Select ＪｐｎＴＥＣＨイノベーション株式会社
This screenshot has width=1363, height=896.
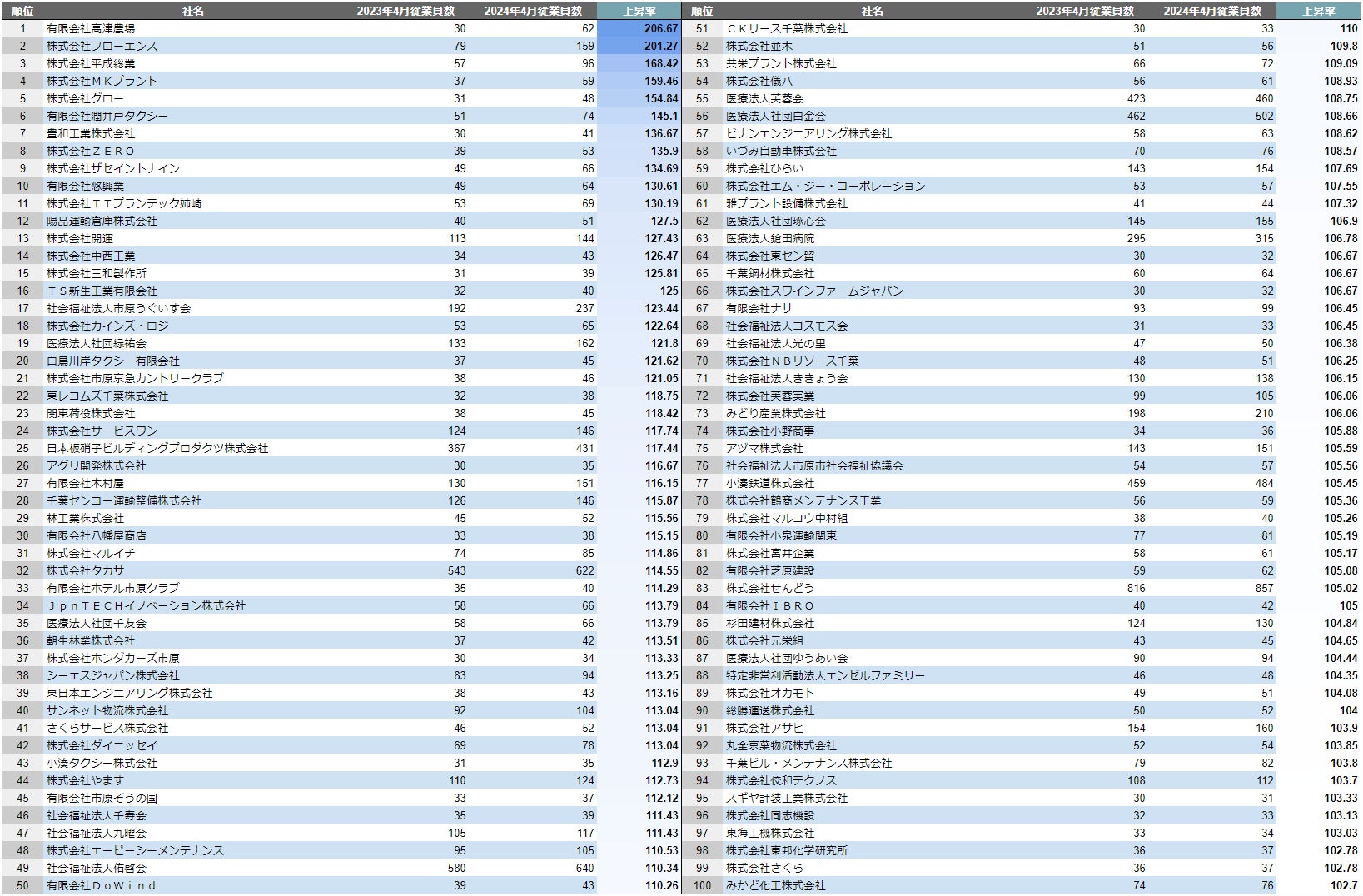[x=147, y=605]
